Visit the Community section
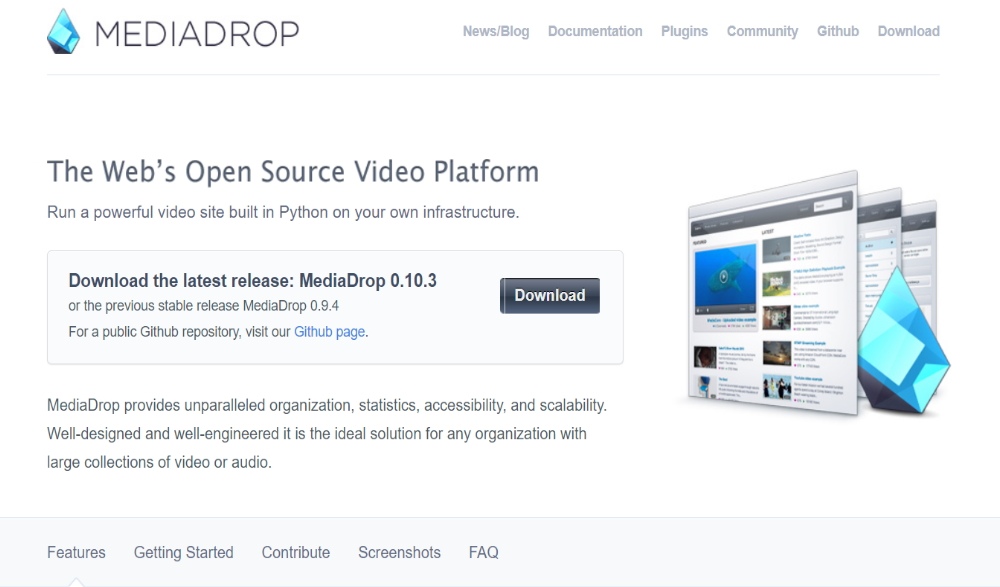This screenshot has width=1000, height=587. 762,31
